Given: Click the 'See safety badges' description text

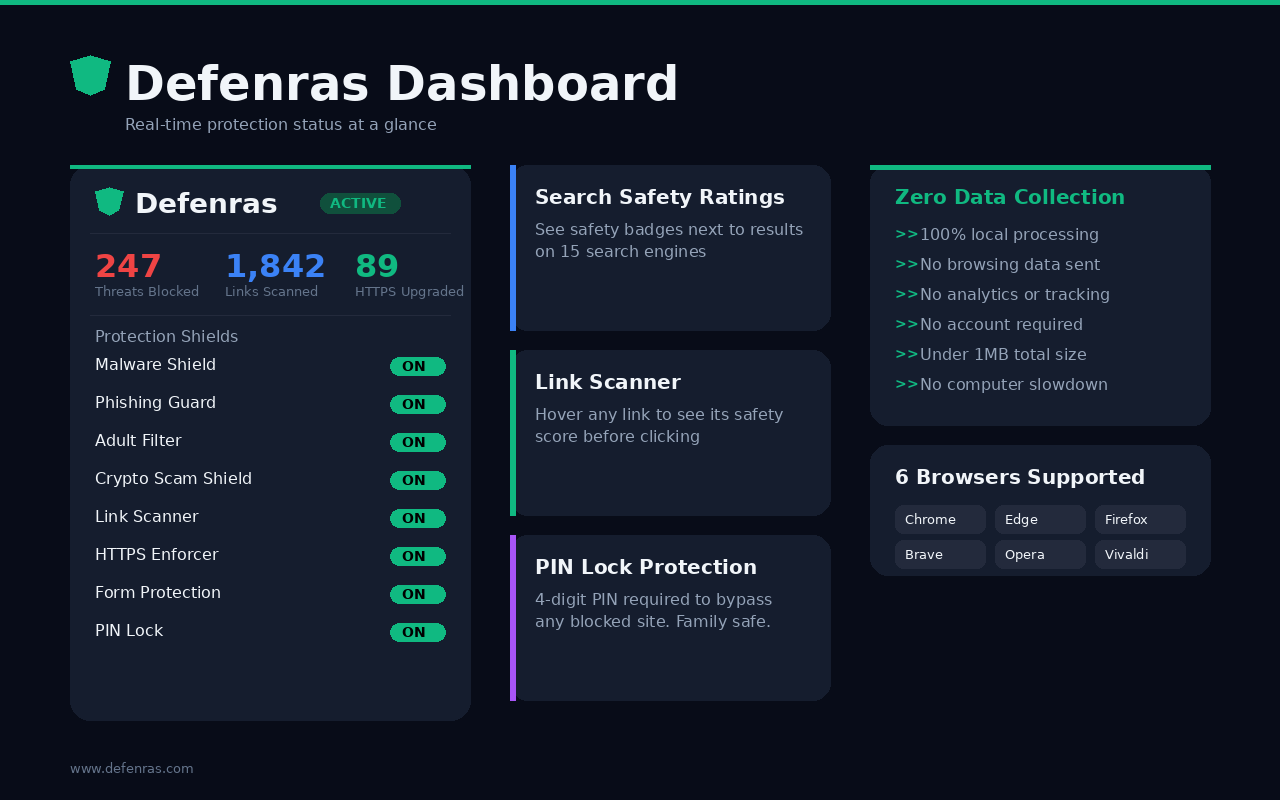Looking at the screenshot, I should [669, 241].
